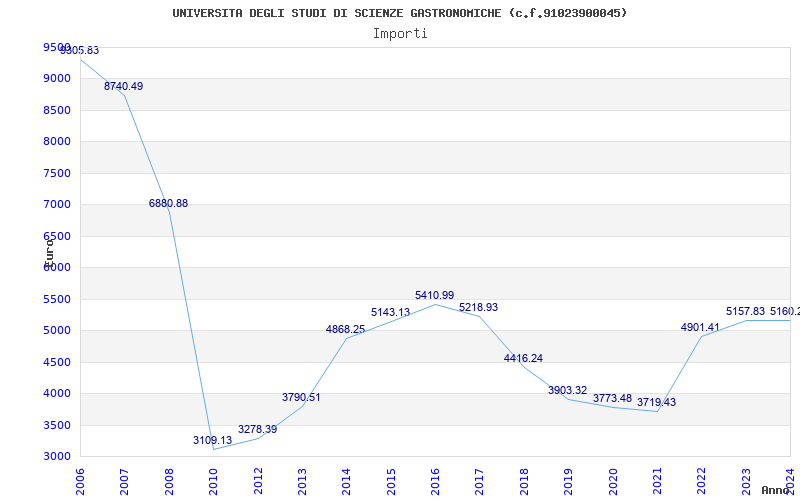800x500 pixels.
Task: Click the 4500 y-axis tick label
Action: (57, 362)
